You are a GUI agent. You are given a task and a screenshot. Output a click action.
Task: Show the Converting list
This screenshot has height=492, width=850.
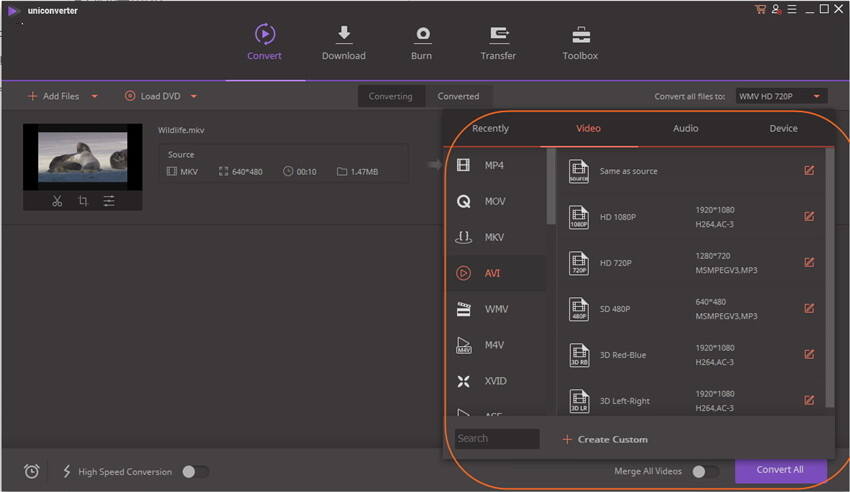click(391, 96)
